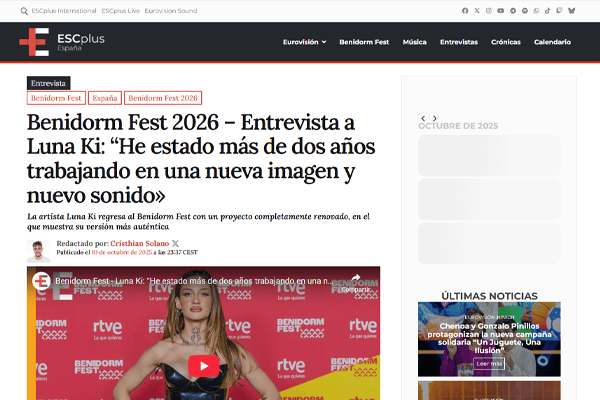Open the Spotify icon in top bar
This screenshot has width=600, height=400.
[x=525, y=11]
